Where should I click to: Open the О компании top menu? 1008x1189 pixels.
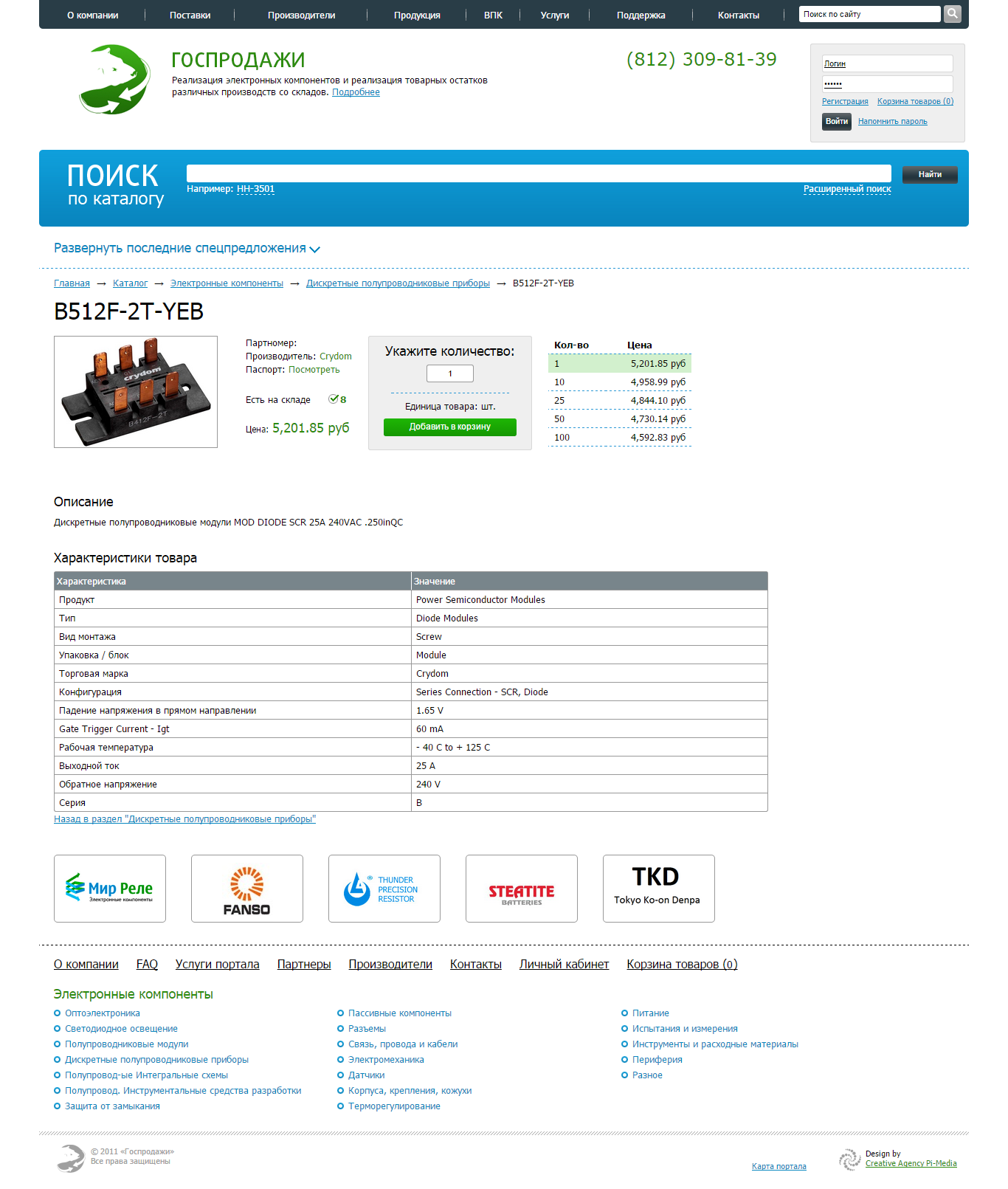click(x=93, y=15)
